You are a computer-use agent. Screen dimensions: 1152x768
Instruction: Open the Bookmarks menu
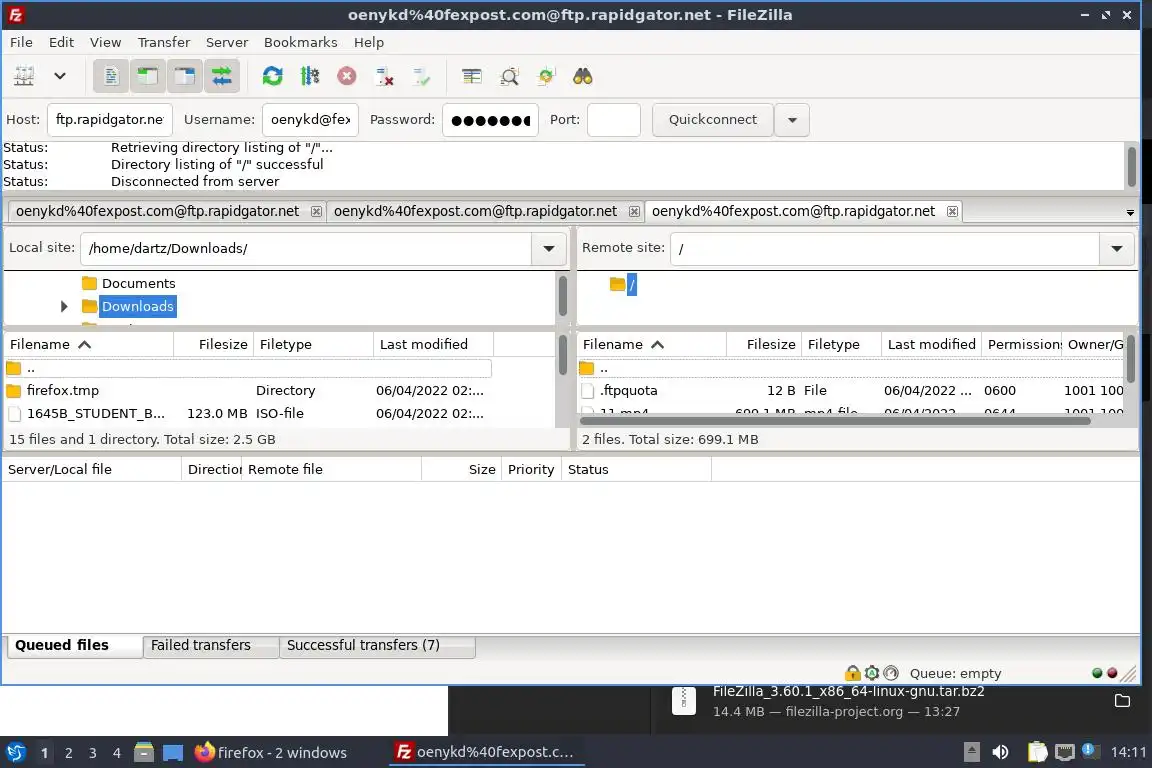tap(300, 43)
